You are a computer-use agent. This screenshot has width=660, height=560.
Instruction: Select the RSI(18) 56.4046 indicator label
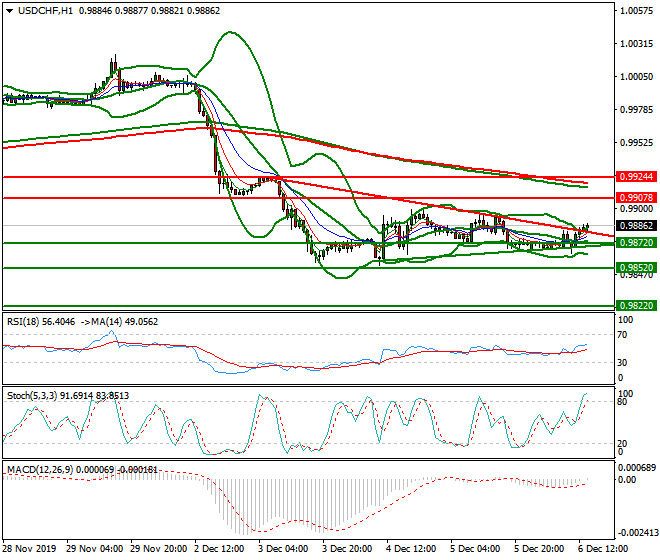point(41,322)
